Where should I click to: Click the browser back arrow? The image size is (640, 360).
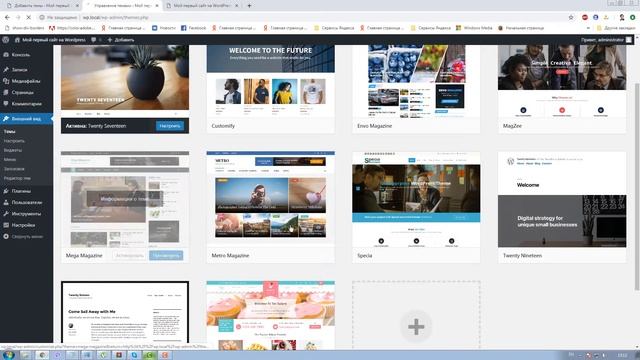[x=7, y=18]
